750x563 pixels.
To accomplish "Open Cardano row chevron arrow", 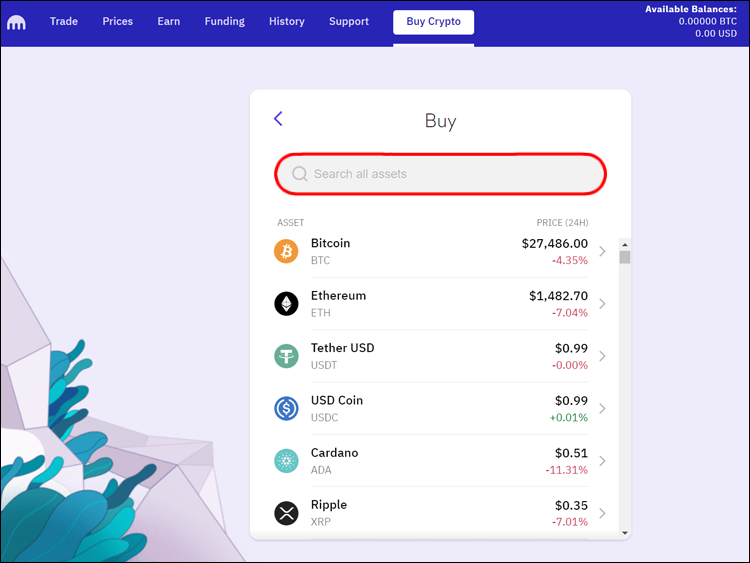I will 602,461.
